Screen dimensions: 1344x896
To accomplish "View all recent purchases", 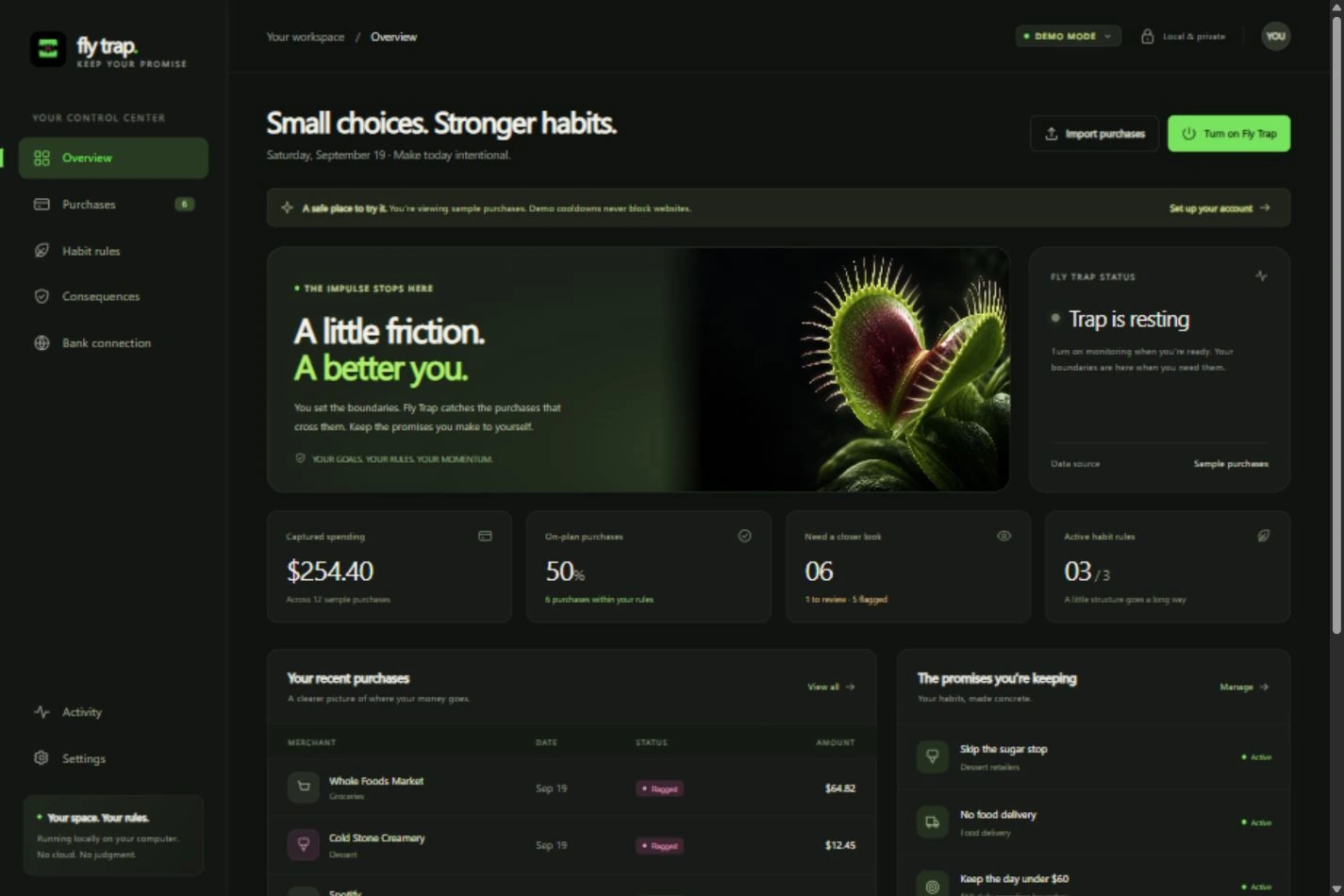I will (831, 687).
